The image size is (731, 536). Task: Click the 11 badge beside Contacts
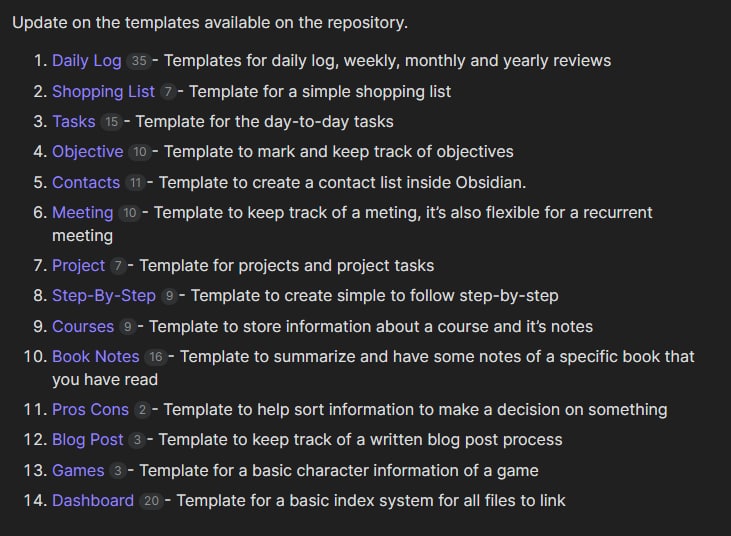(x=136, y=184)
